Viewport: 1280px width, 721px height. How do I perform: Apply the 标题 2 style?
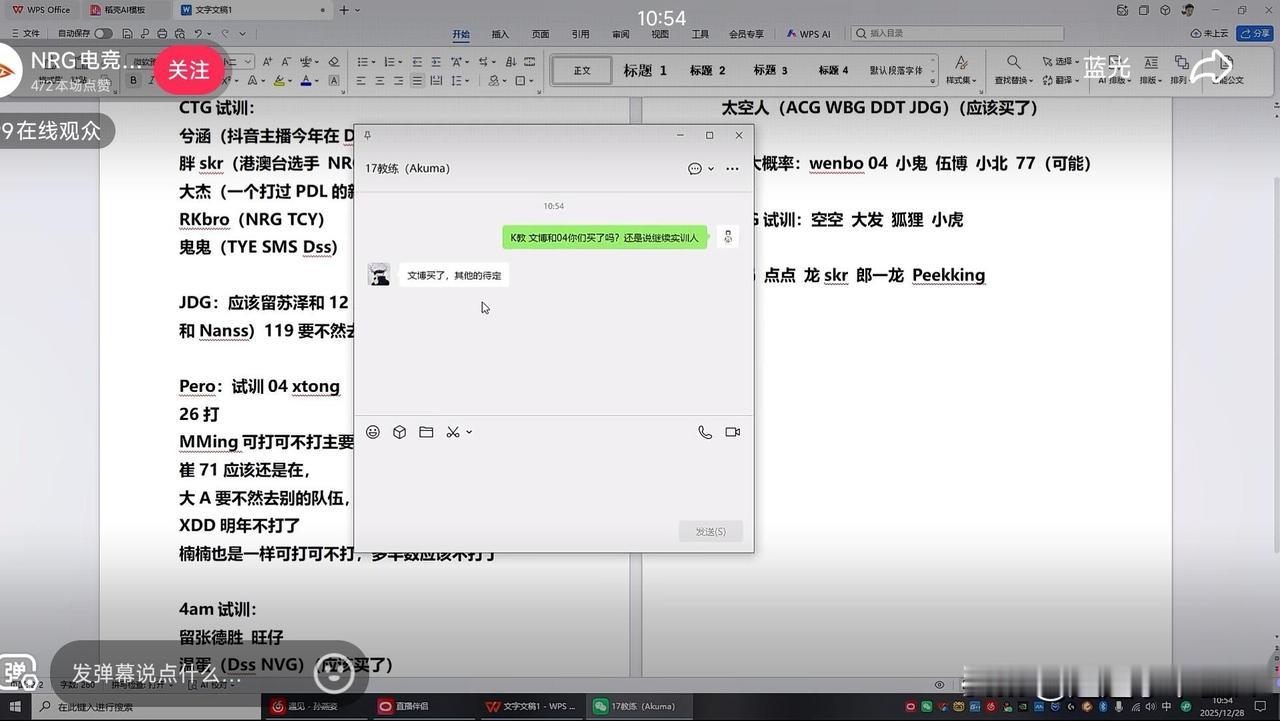(x=707, y=71)
